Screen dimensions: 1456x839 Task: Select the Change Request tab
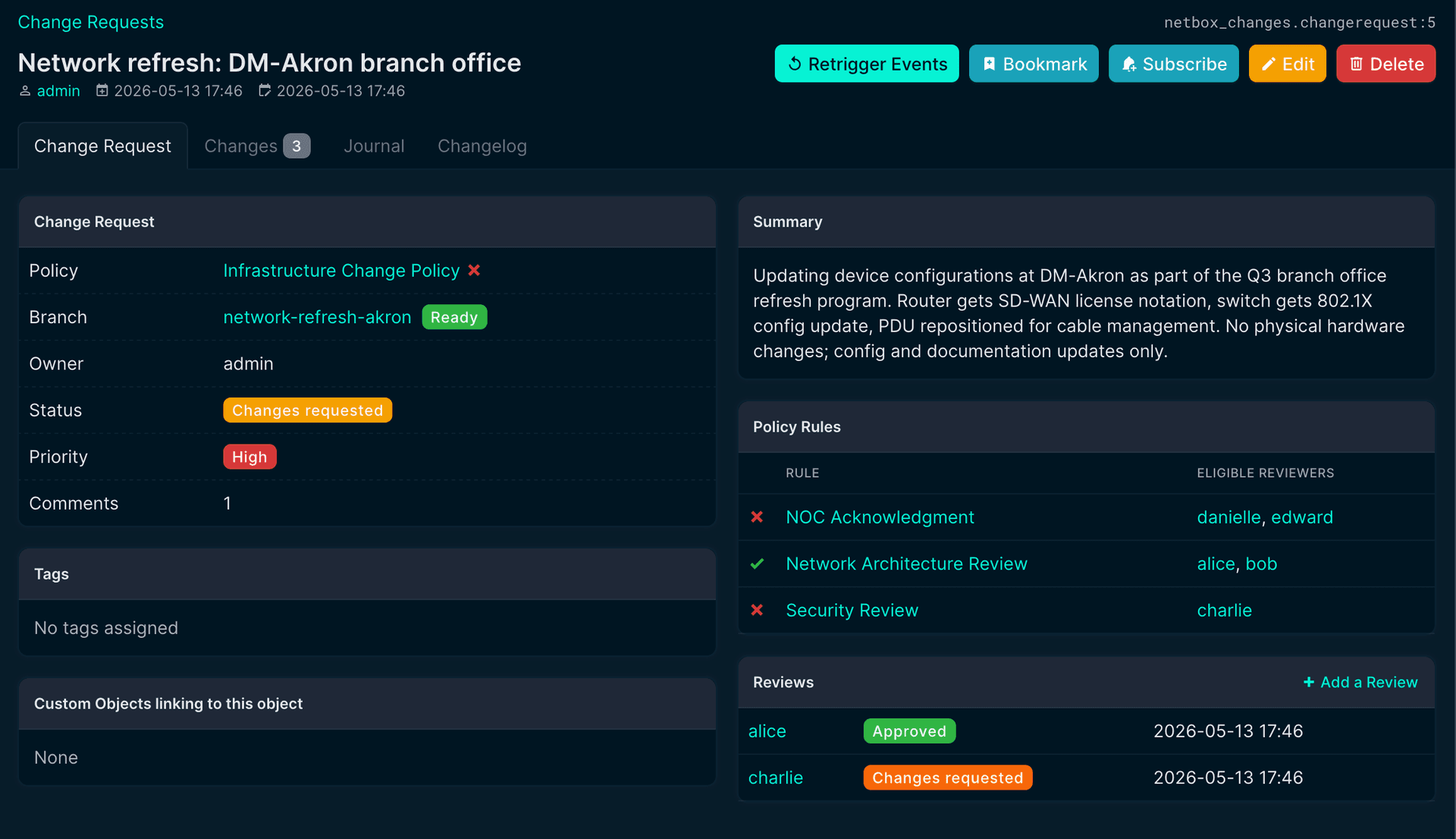(x=102, y=146)
